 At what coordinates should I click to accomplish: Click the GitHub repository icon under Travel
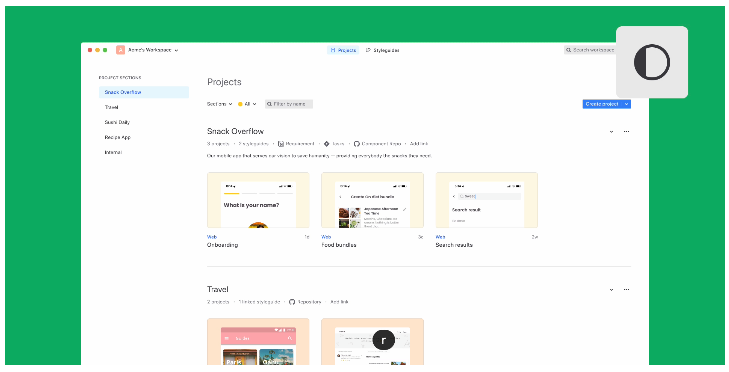tap(292, 302)
